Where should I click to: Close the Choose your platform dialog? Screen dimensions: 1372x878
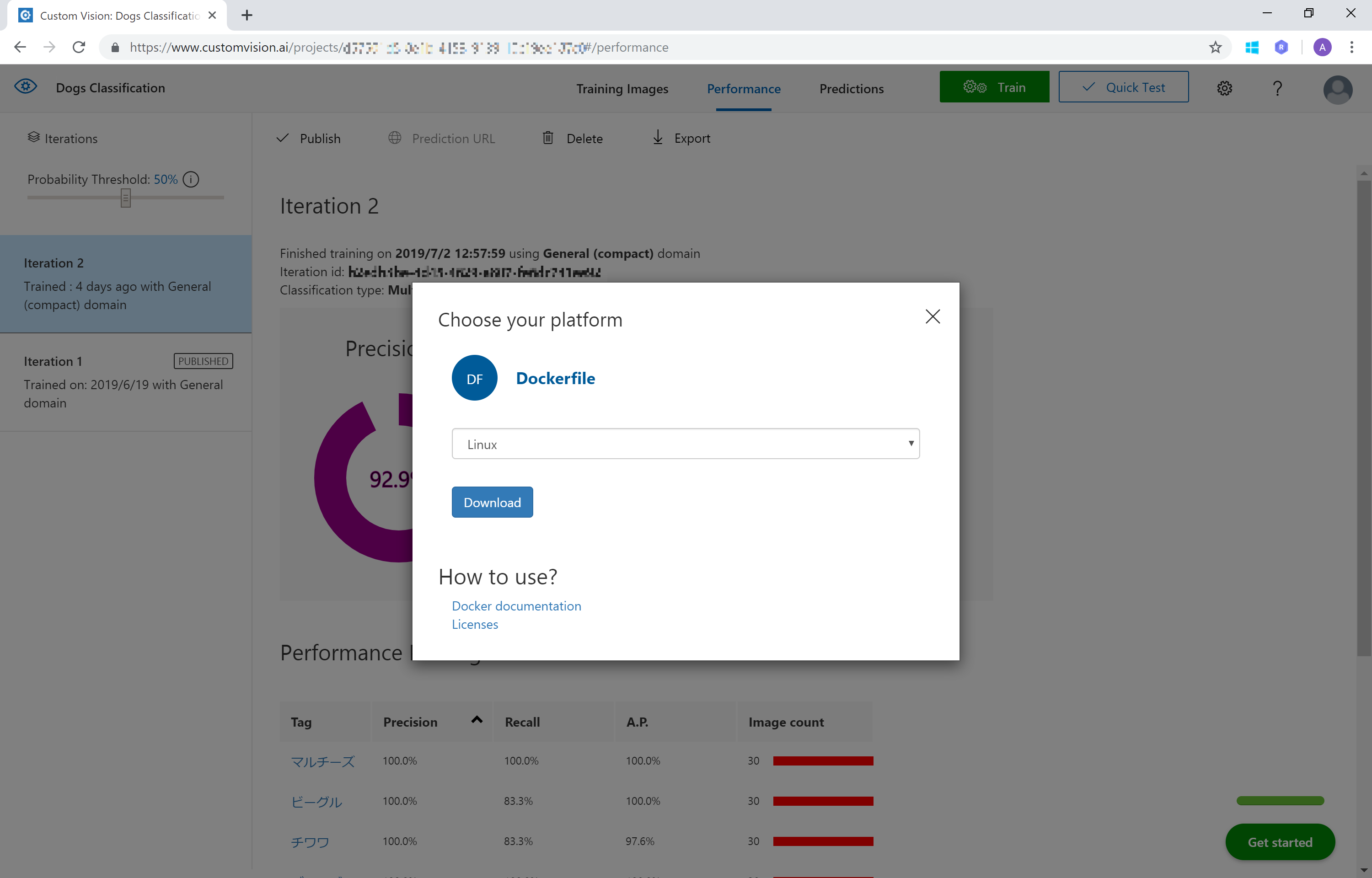(x=933, y=316)
